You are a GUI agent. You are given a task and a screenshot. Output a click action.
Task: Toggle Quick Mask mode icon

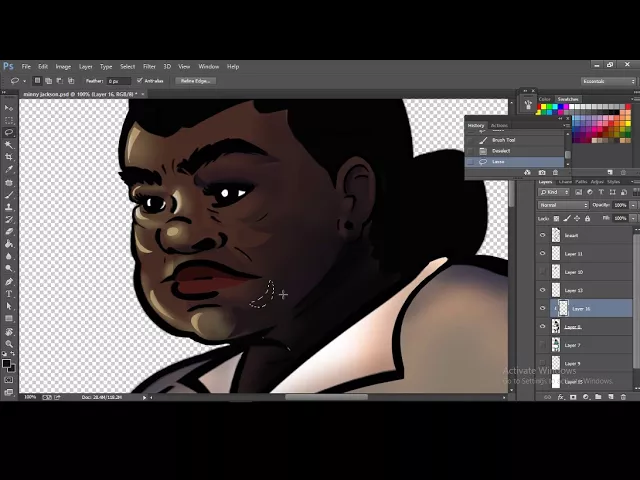pyautogui.click(x=9, y=380)
